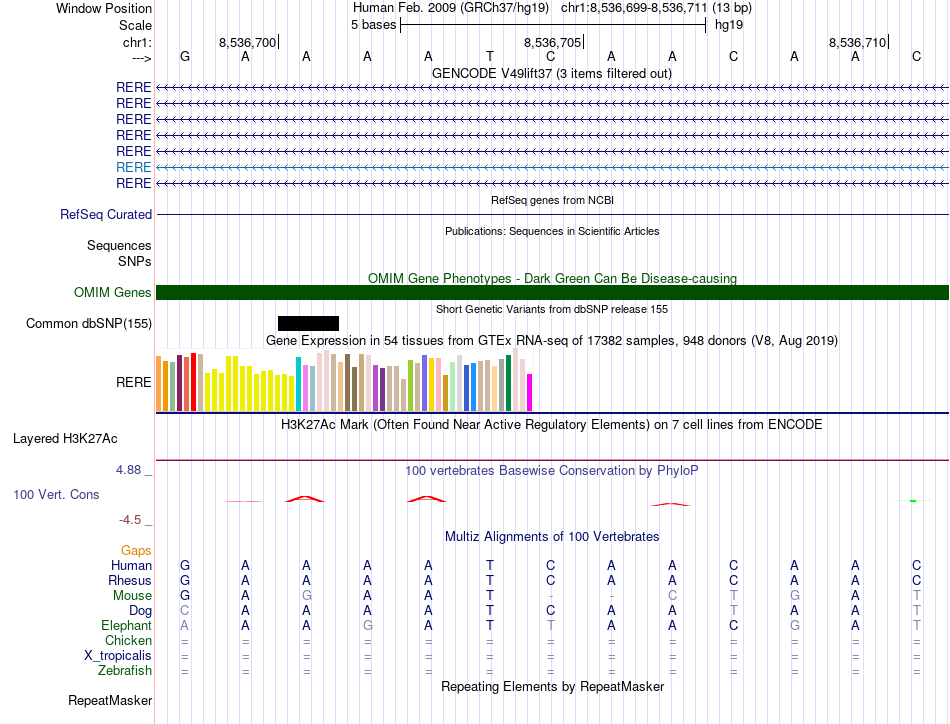
Task: Click the genome assembly title Human Feb. 2009 (GRCh37/hg19)
Action: (x=451, y=8)
